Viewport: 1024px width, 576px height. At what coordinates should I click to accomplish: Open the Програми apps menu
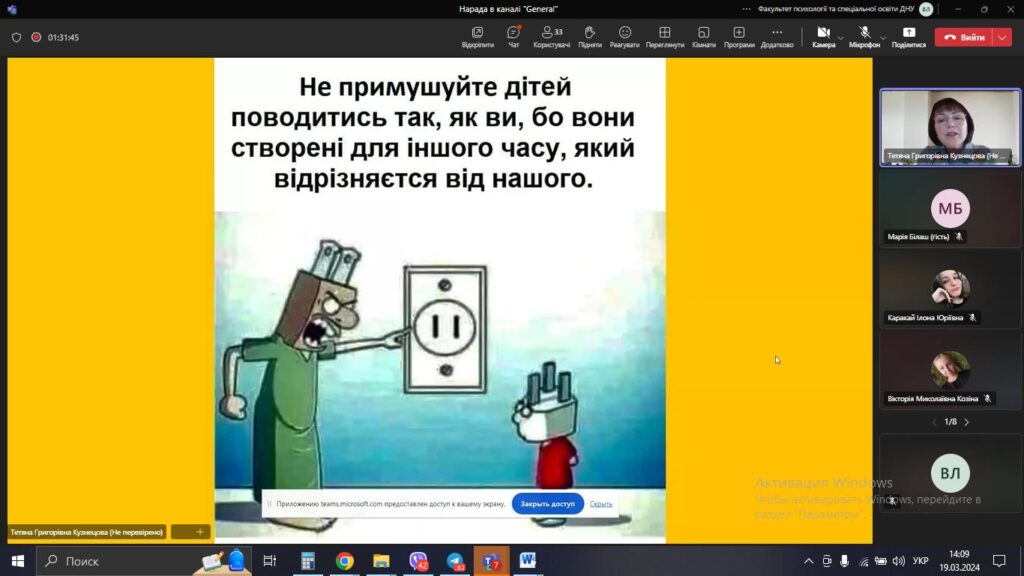click(x=739, y=37)
